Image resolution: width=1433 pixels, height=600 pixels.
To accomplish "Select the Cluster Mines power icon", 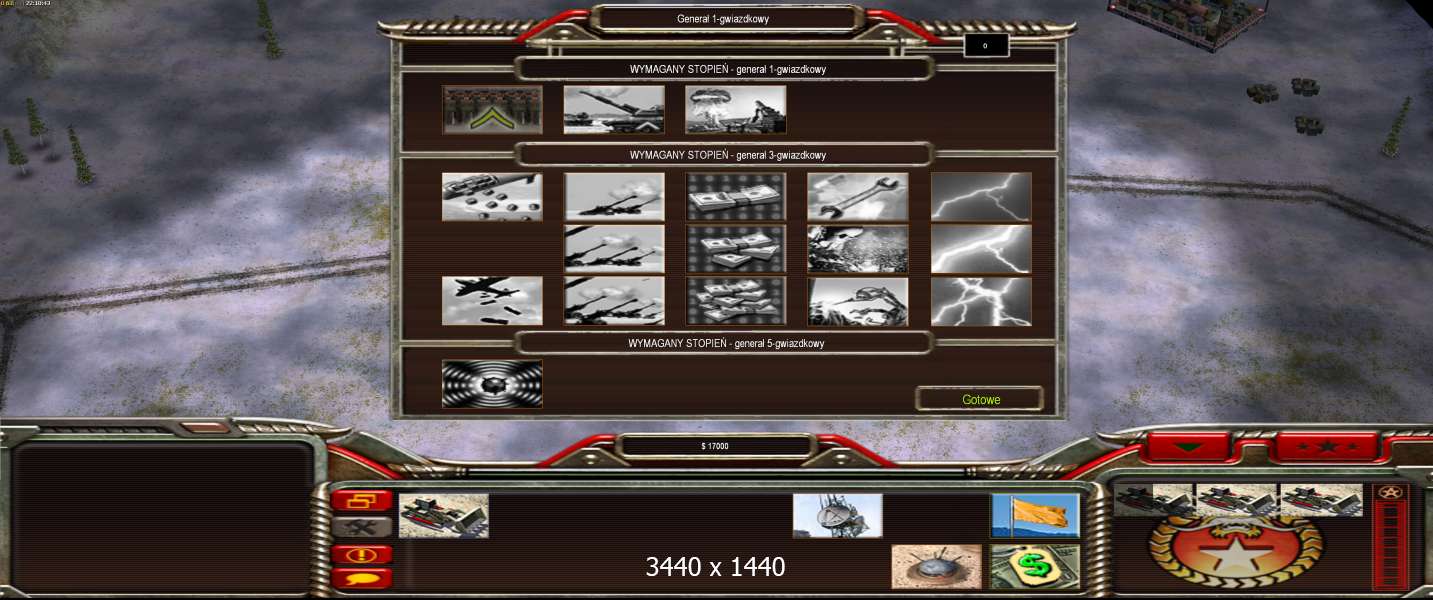I will [492, 197].
